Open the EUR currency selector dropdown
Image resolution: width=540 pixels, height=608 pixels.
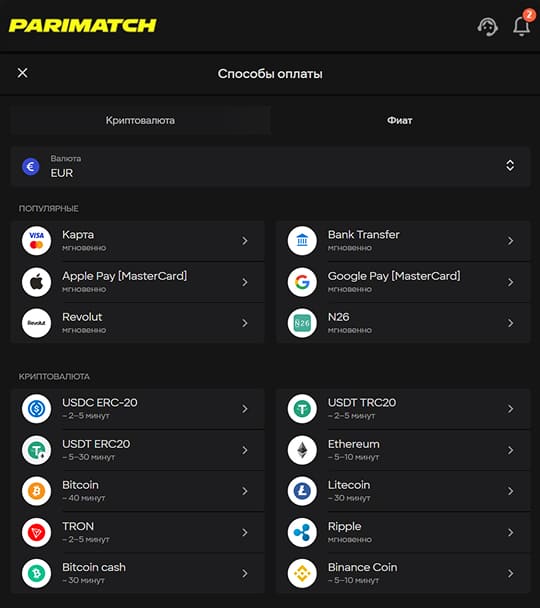click(x=270, y=166)
